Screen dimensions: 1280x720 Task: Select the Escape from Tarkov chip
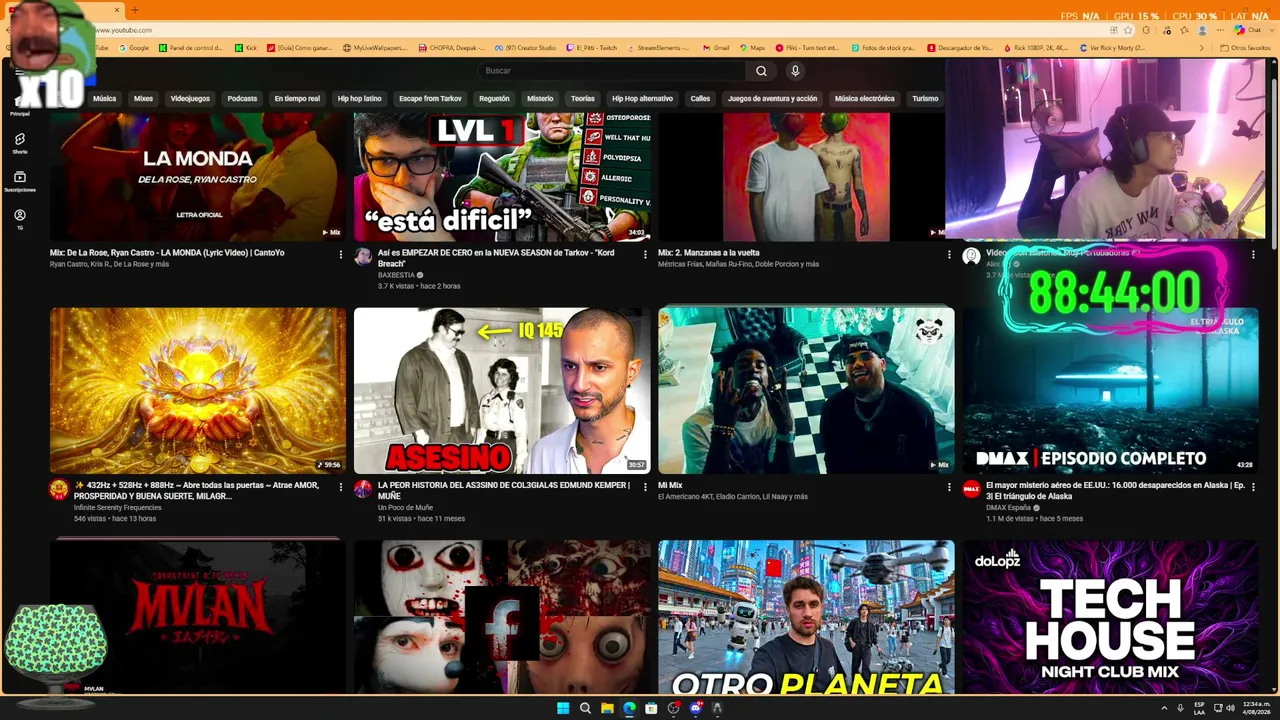430,99
